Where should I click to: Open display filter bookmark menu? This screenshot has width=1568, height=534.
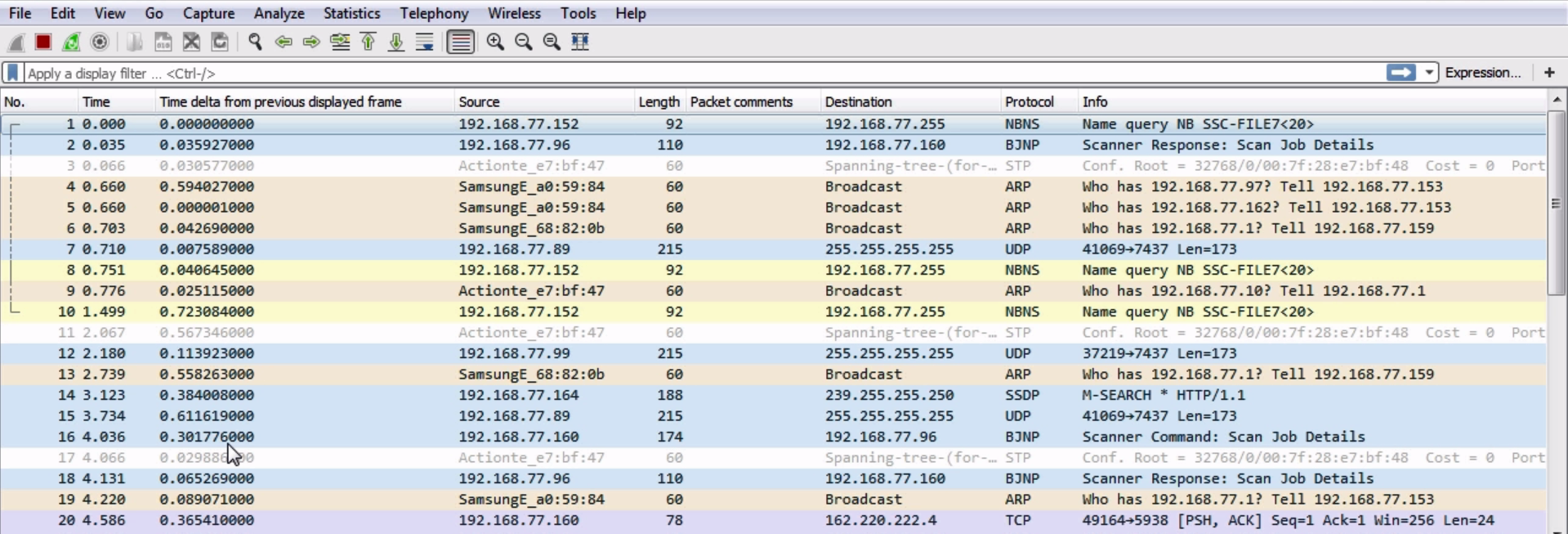tap(13, 73)
